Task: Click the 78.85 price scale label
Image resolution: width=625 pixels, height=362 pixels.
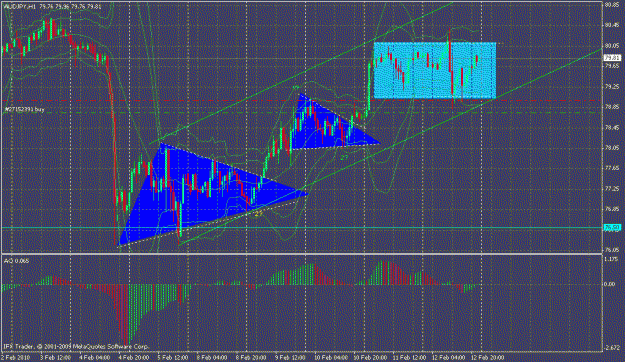Action: [611, 107]
